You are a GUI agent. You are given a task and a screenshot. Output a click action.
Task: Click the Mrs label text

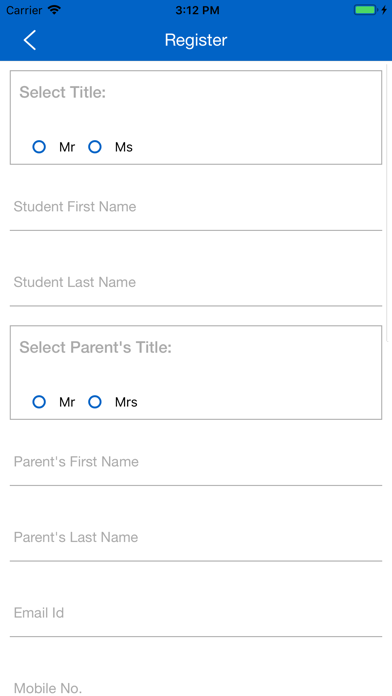point(126,402)
